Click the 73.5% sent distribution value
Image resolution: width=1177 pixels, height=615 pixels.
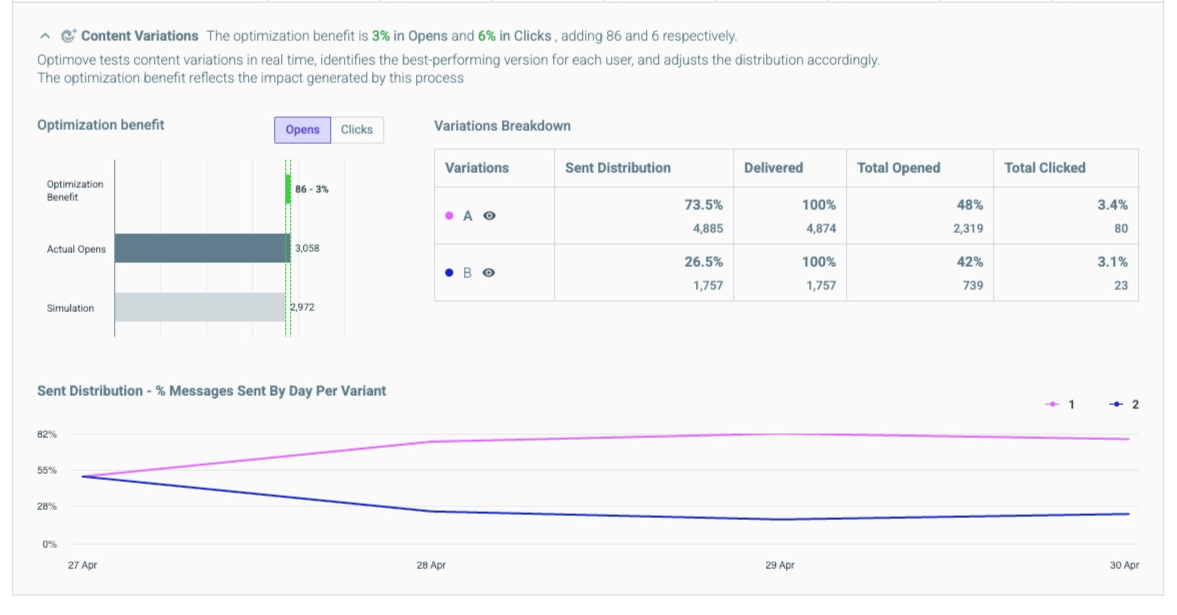click(x=703, y=205)
